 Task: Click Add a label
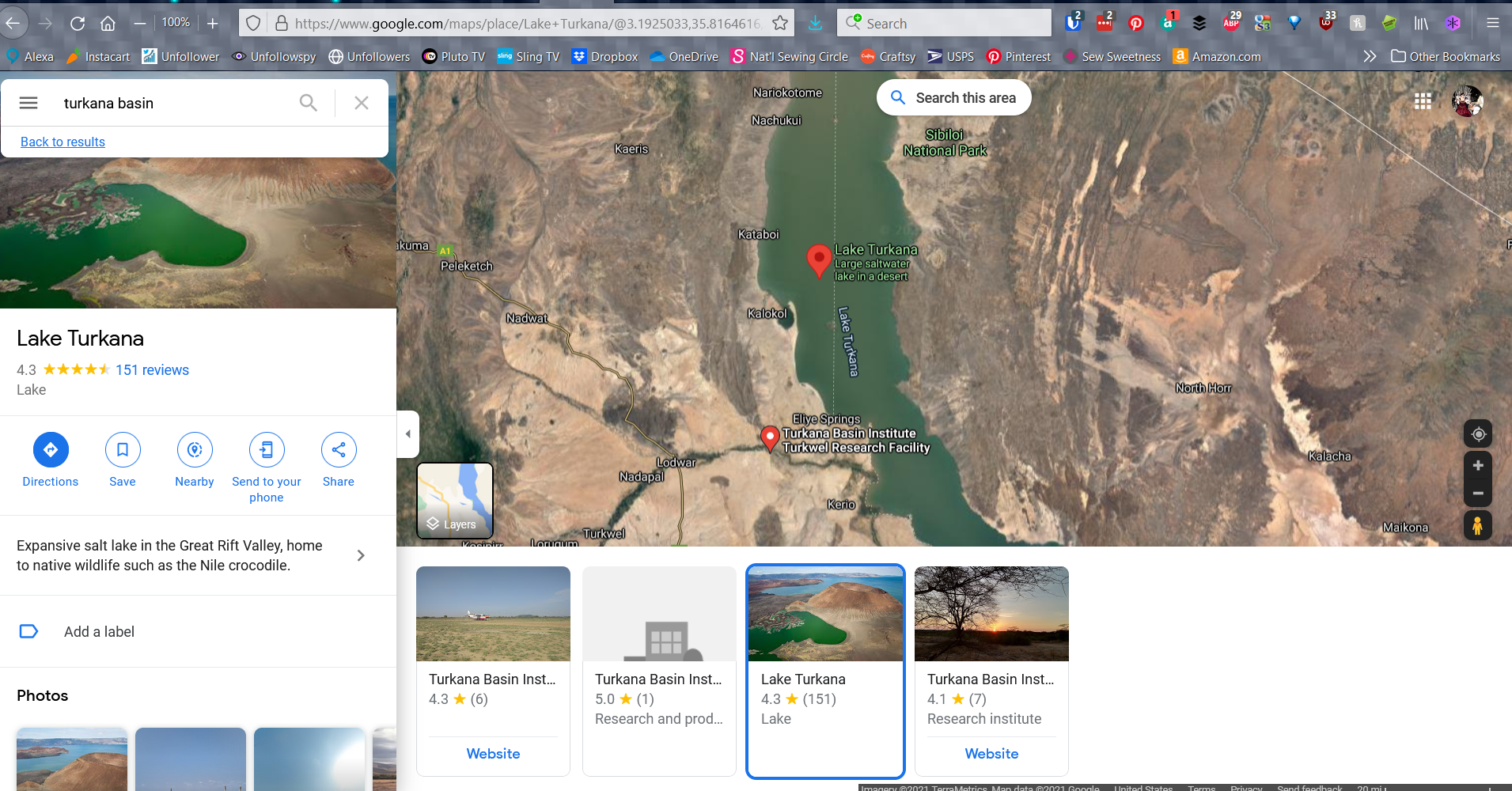(99, 632)
